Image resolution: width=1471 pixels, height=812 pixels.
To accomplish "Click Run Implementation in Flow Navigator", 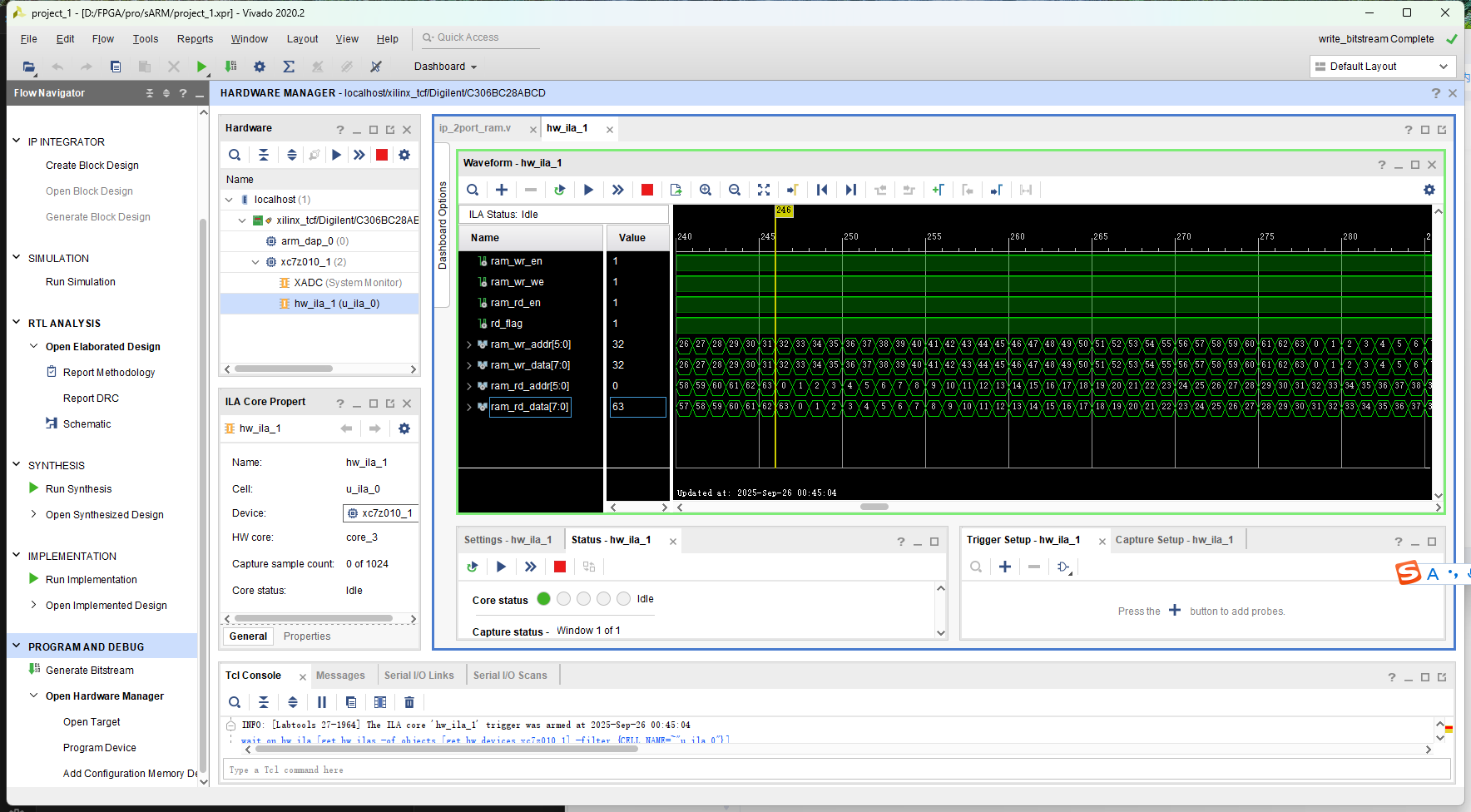I will tap(92, 580).
